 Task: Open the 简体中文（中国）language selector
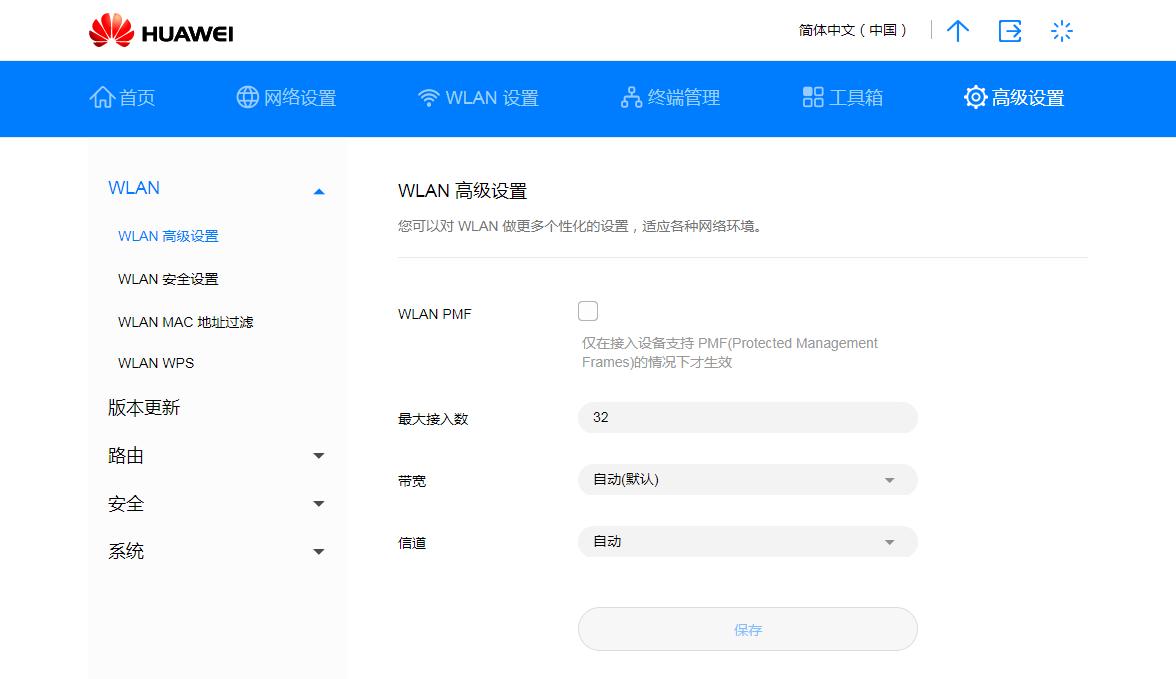point(855,31)
